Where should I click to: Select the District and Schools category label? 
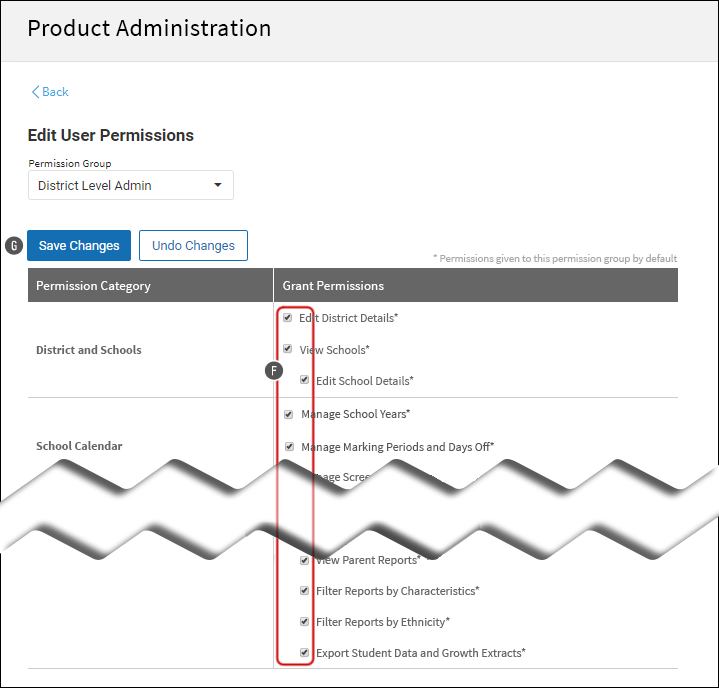coord(88,350)
